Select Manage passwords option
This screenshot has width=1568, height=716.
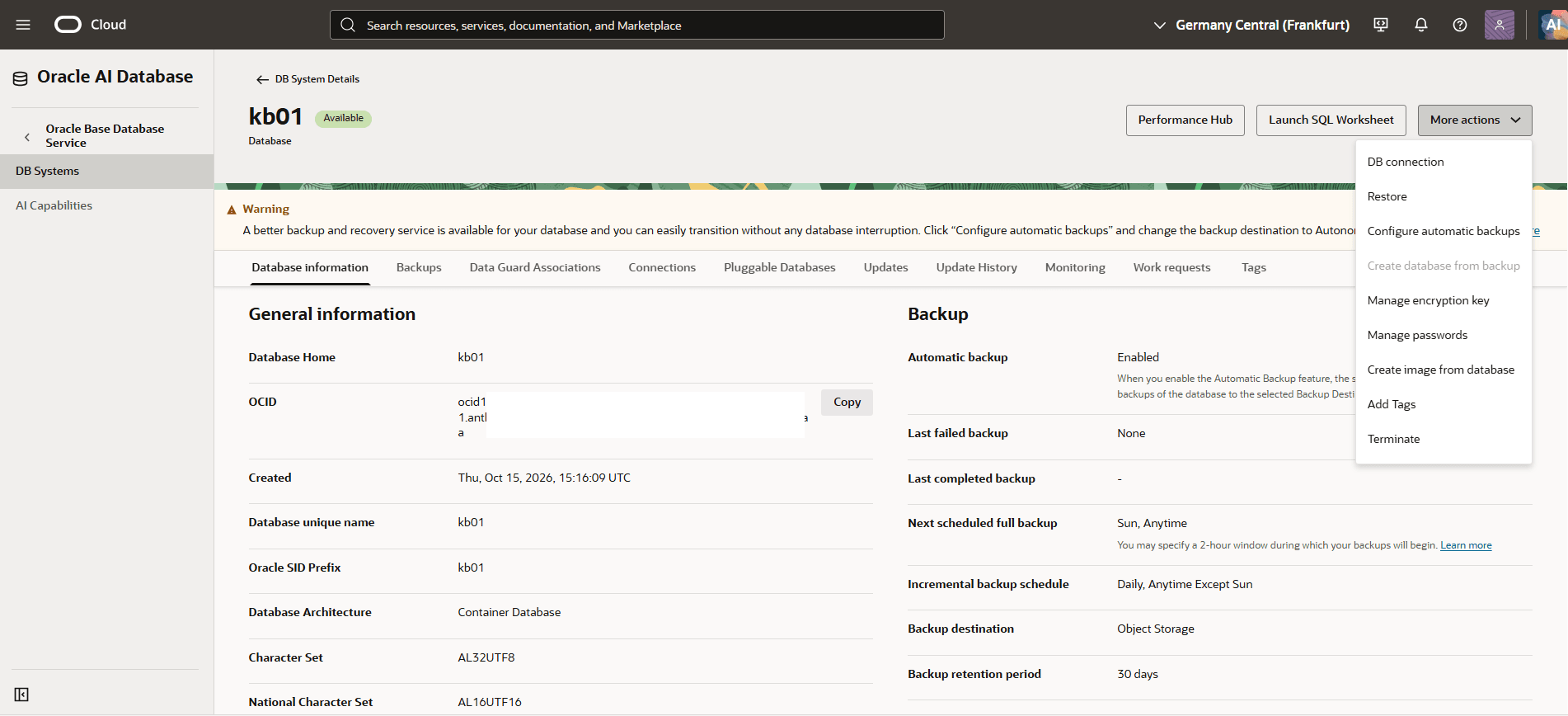click(1444, 335)
